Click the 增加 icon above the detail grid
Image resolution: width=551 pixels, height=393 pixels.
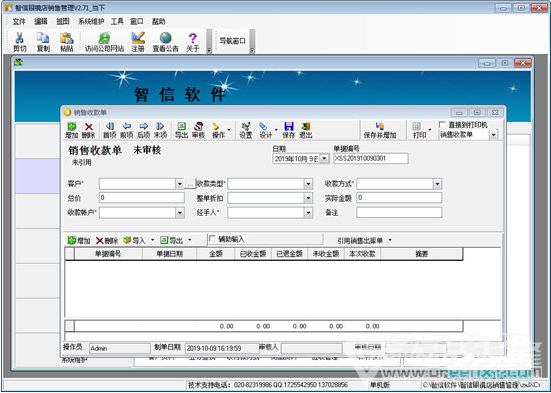(72, 240)
